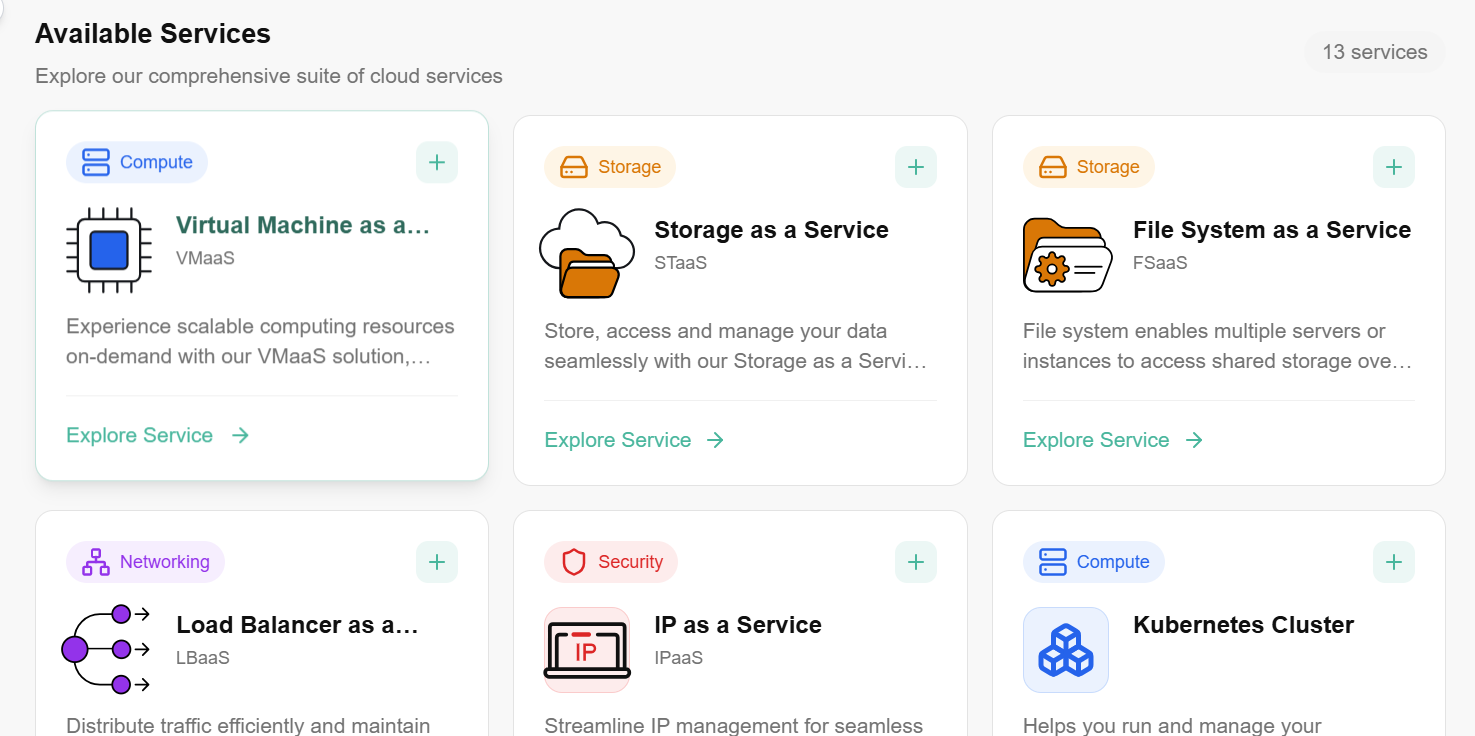Image resolution: width=1475 pixels, height=736 pixels.
Task: Click the File System gear folder icon
Action: click(1066, 254)
